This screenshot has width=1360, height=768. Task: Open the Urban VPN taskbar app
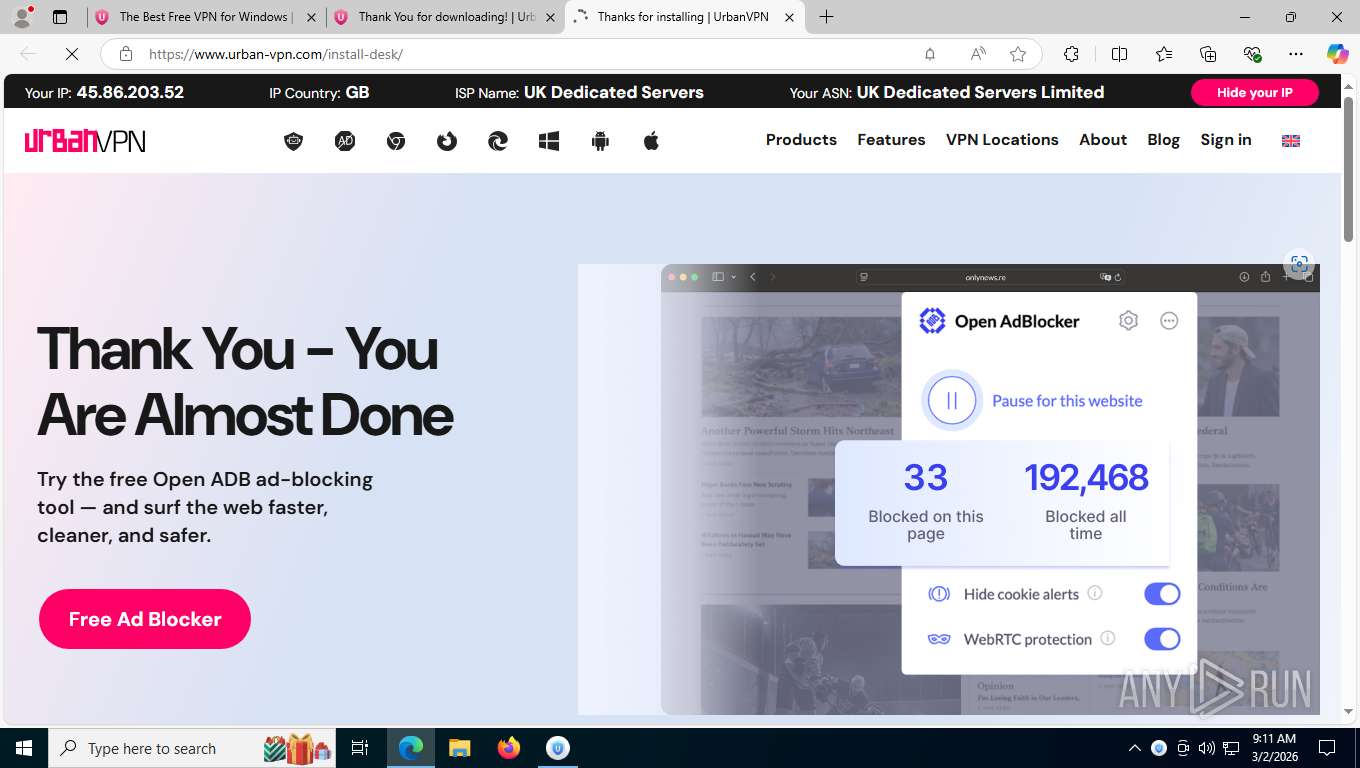pyautogui.click(x=558, y=748)
